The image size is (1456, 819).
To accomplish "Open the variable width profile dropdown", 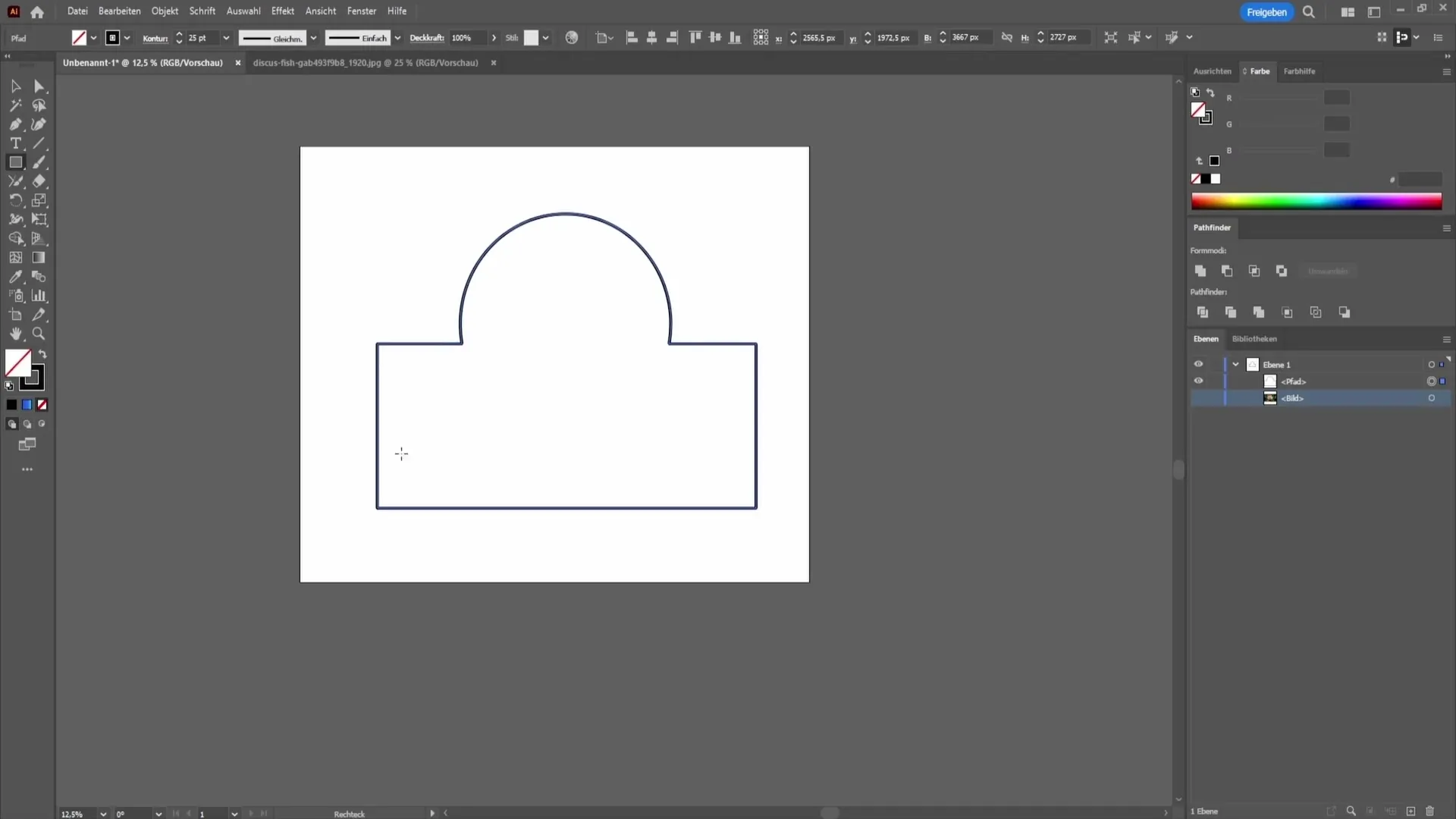I will [x=313, y=38].
